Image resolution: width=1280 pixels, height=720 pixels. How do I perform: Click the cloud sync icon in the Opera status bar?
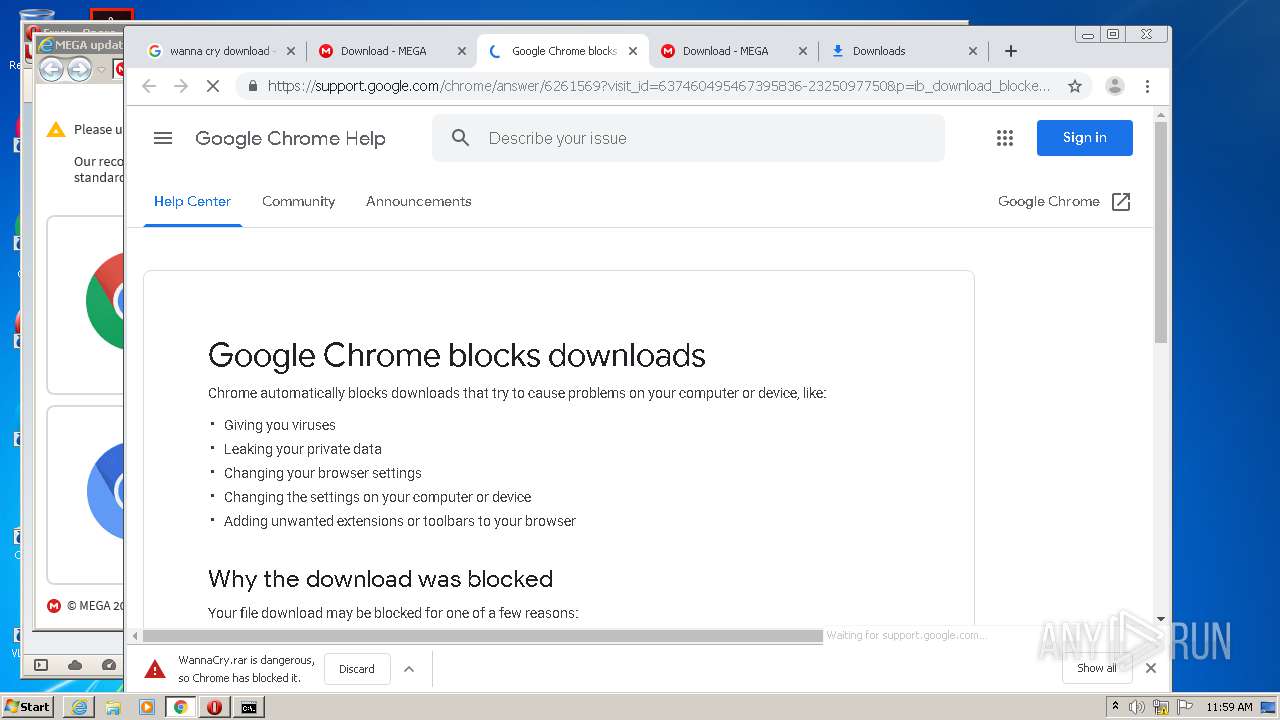(75, 665)
